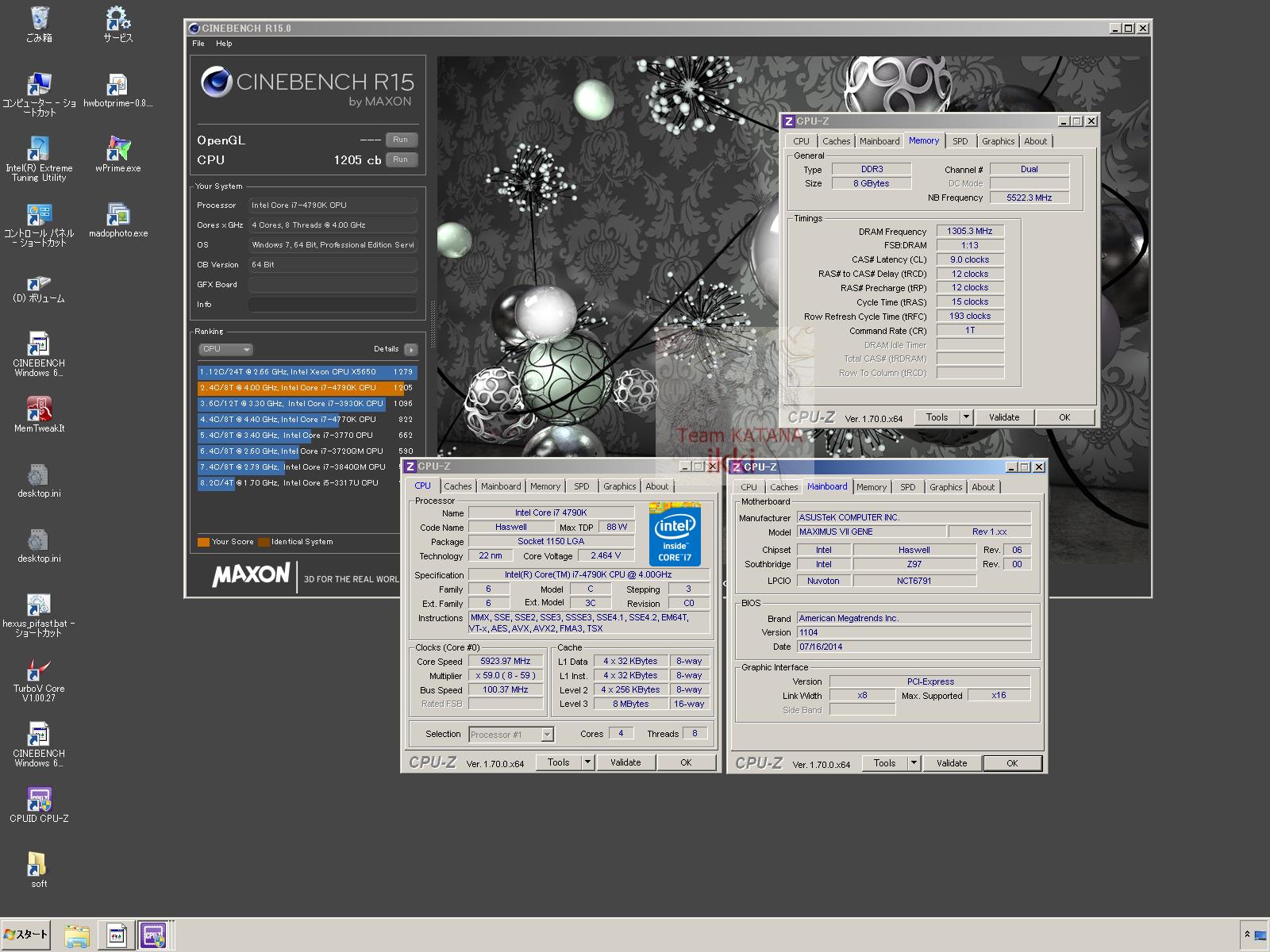Viewport: 1270px width, 952px height.
Task: Open the サービス gear desktop icon
Action: coord(117,24)
